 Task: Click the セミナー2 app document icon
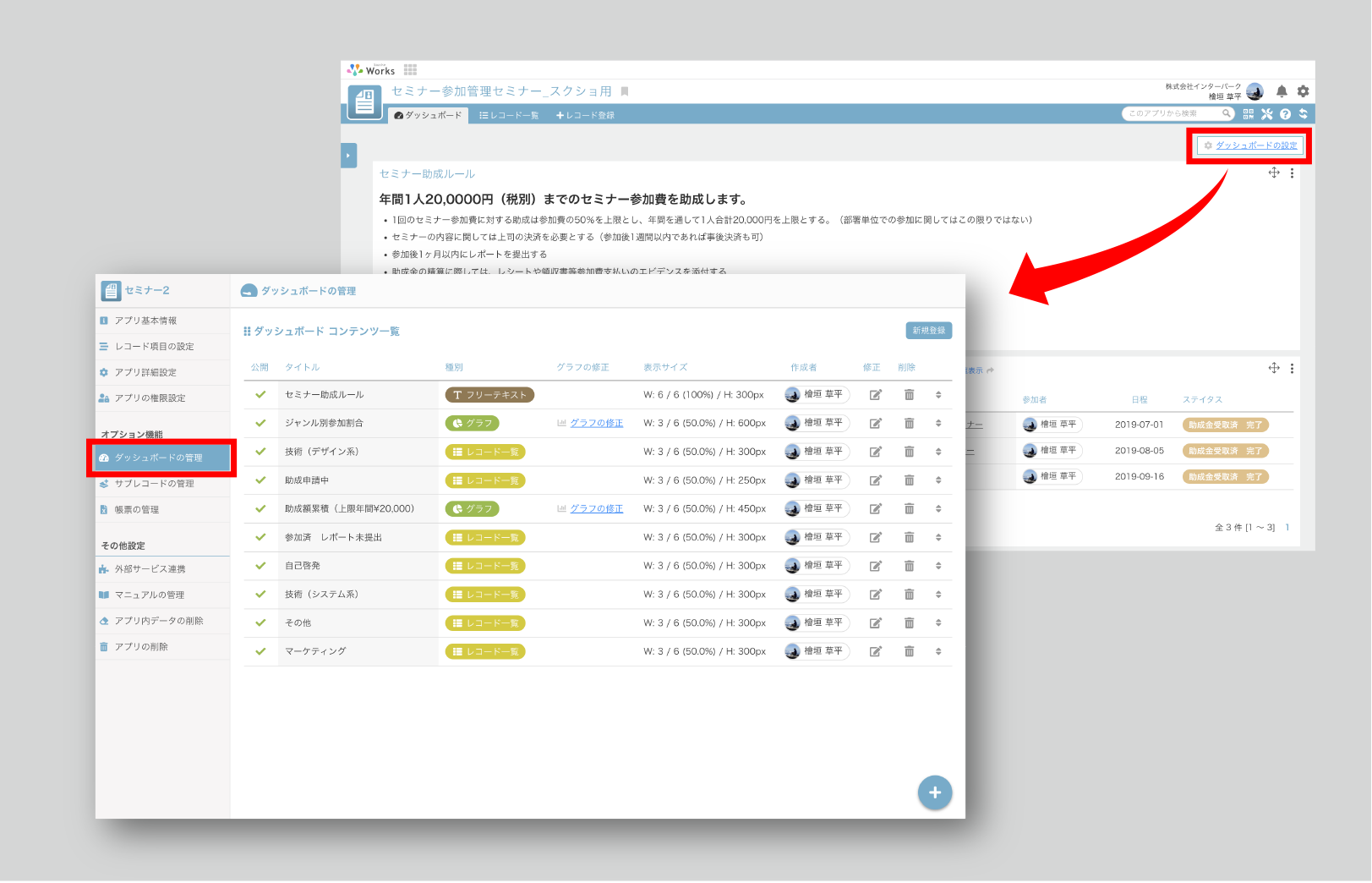[111, 291]
